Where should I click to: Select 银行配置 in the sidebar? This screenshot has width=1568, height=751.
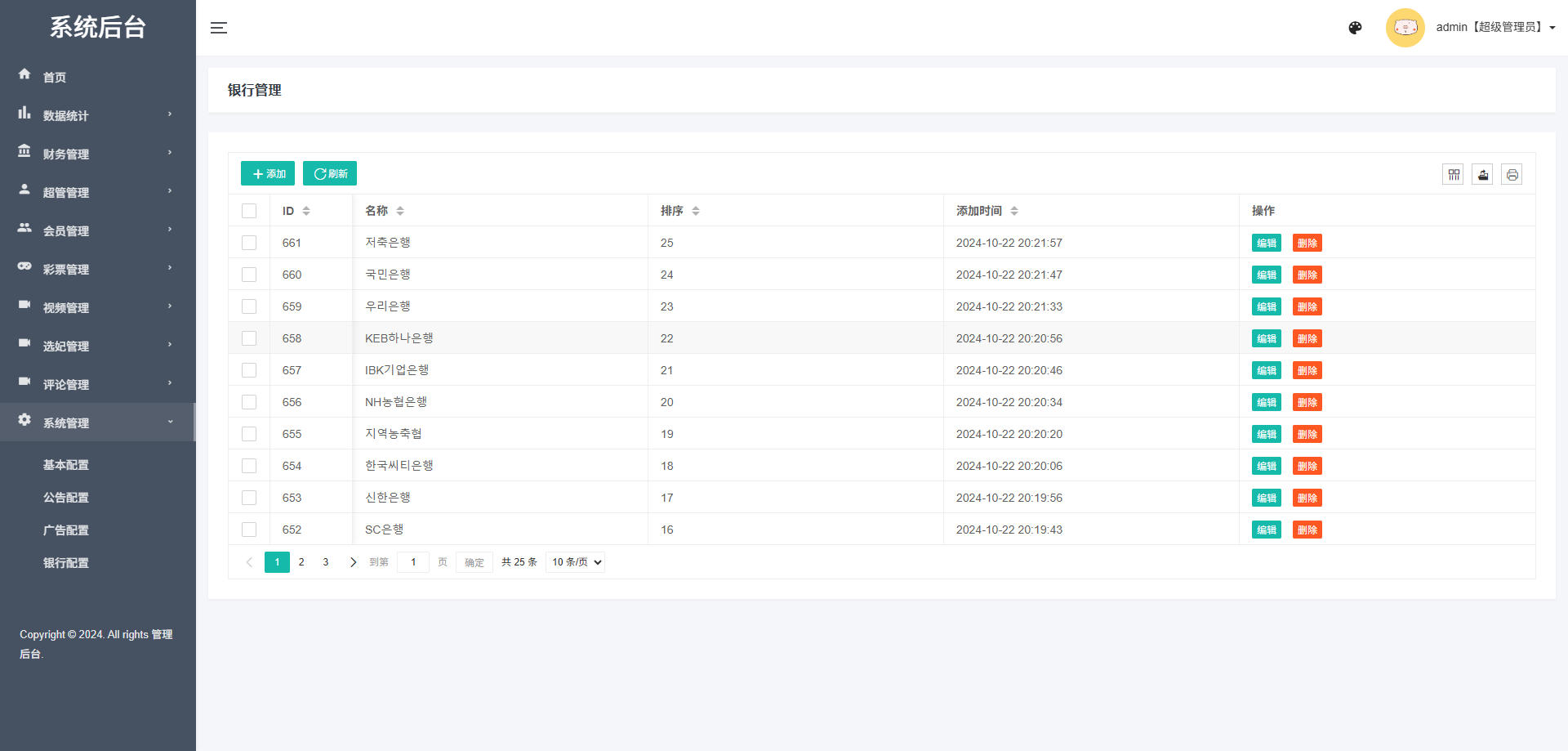click(67, 563)
